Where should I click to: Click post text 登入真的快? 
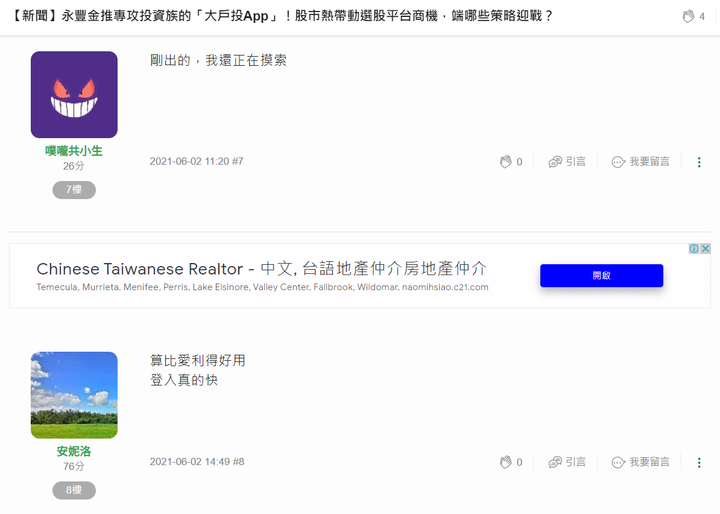coord(184,380)
